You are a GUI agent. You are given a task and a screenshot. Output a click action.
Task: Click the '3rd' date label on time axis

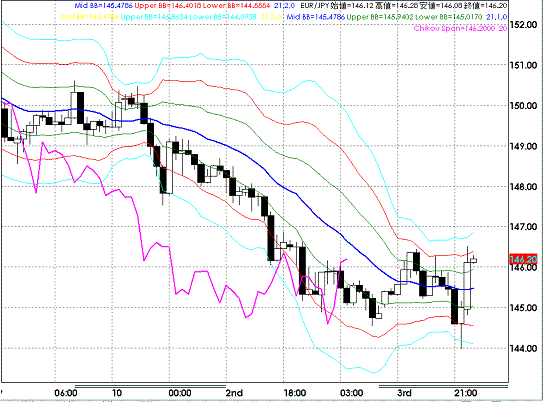(404, 393)
